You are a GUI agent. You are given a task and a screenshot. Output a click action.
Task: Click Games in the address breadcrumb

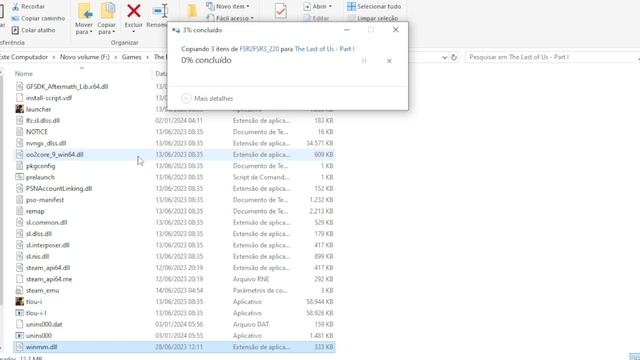pos(132,57)
